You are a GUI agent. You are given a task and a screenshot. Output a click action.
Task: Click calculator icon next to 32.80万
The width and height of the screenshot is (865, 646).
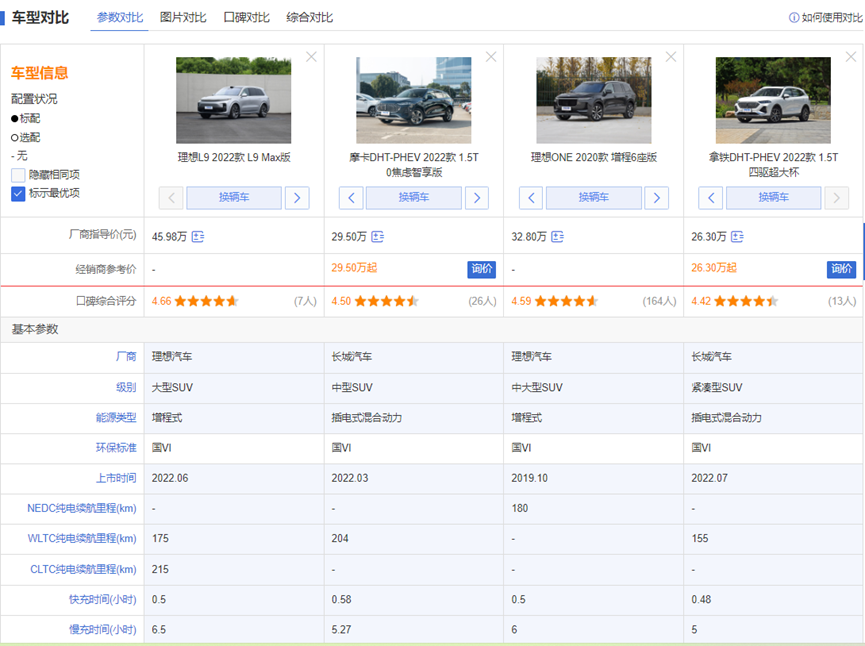click(x=557, y=237)
